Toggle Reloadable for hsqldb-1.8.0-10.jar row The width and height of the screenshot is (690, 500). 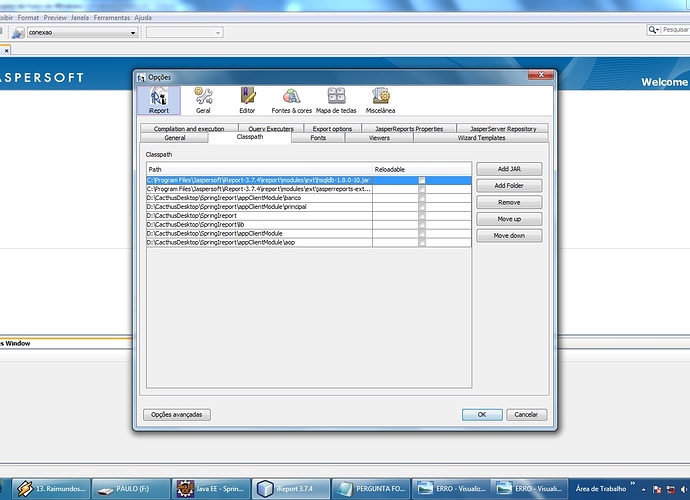(422, 180)
